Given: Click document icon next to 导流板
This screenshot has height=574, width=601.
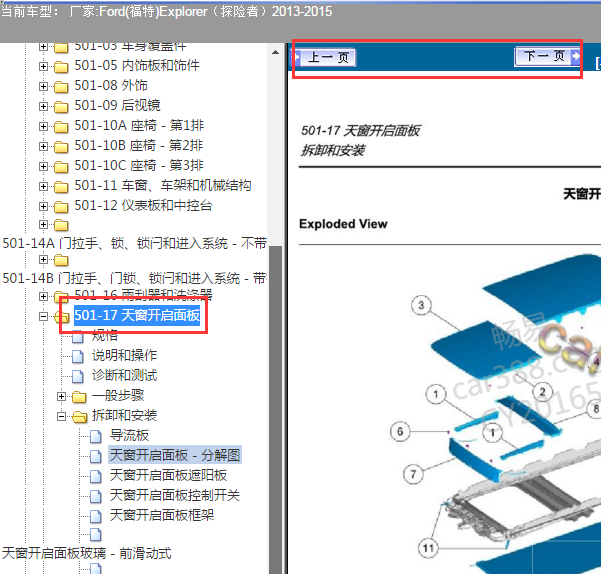Looking at the screenshot, I should coord(96,436).
